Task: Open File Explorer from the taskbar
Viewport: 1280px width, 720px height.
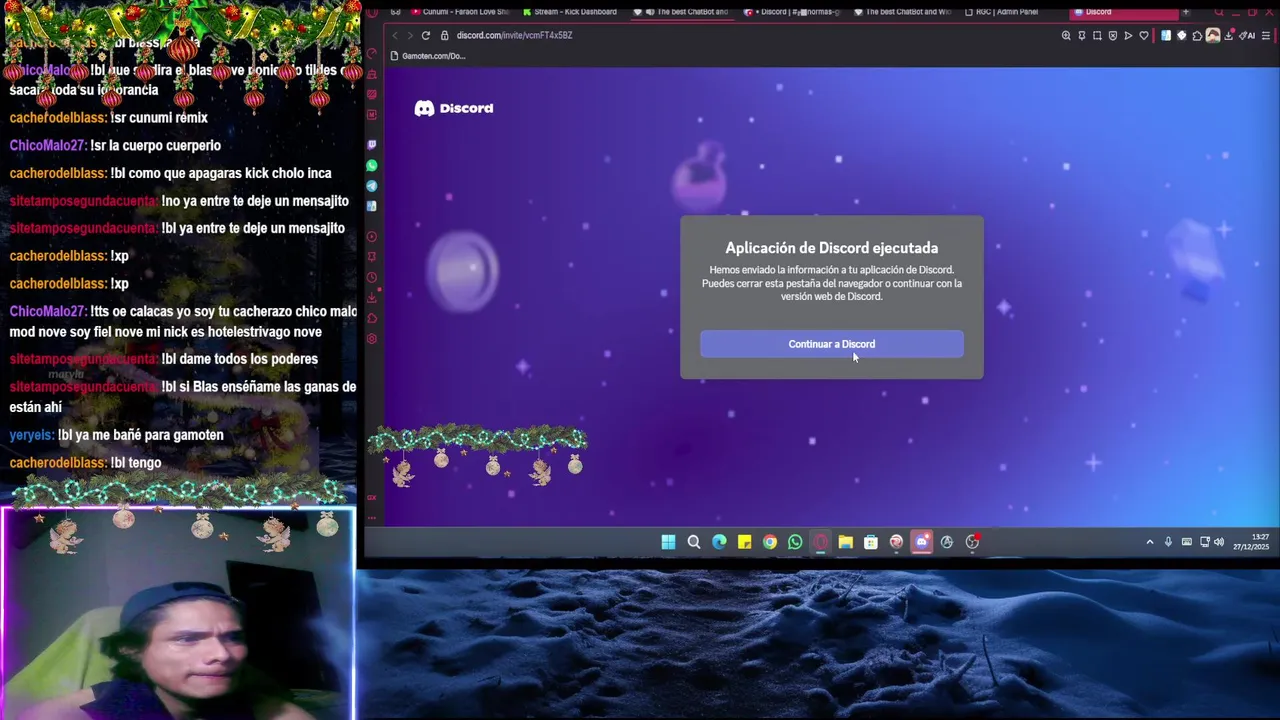Action: 846,542
